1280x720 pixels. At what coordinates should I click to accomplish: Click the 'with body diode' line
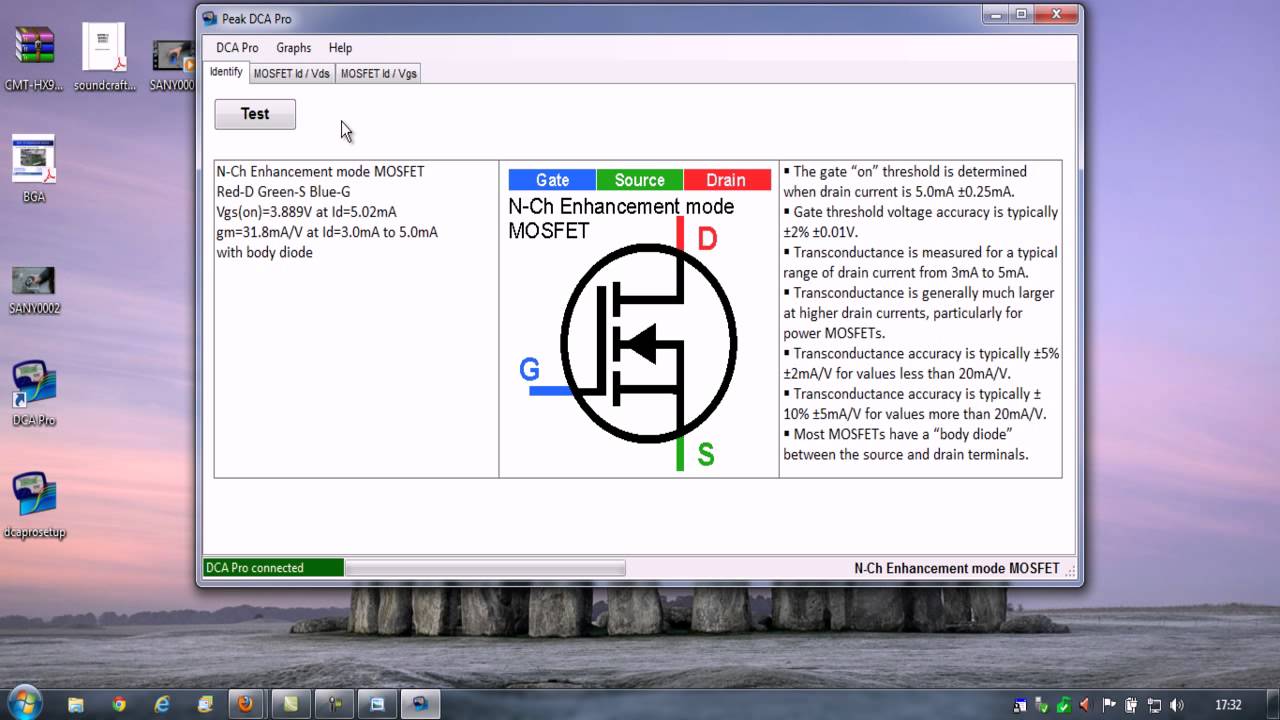tap(265, 253)
